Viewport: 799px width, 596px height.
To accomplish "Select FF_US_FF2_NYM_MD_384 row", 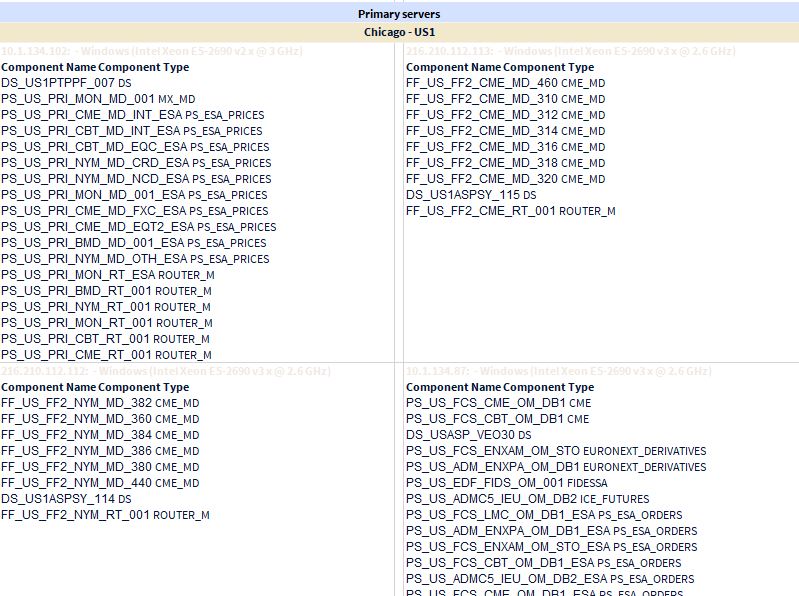I will (100, 435).
